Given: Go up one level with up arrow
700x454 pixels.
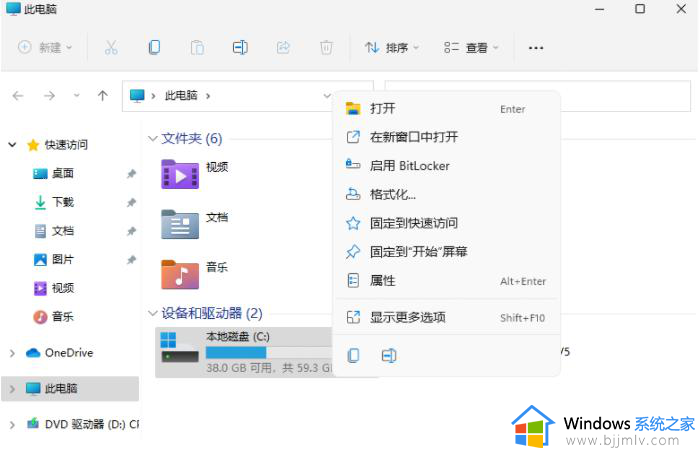Looking at the screenshot, I should coord(103,96).
